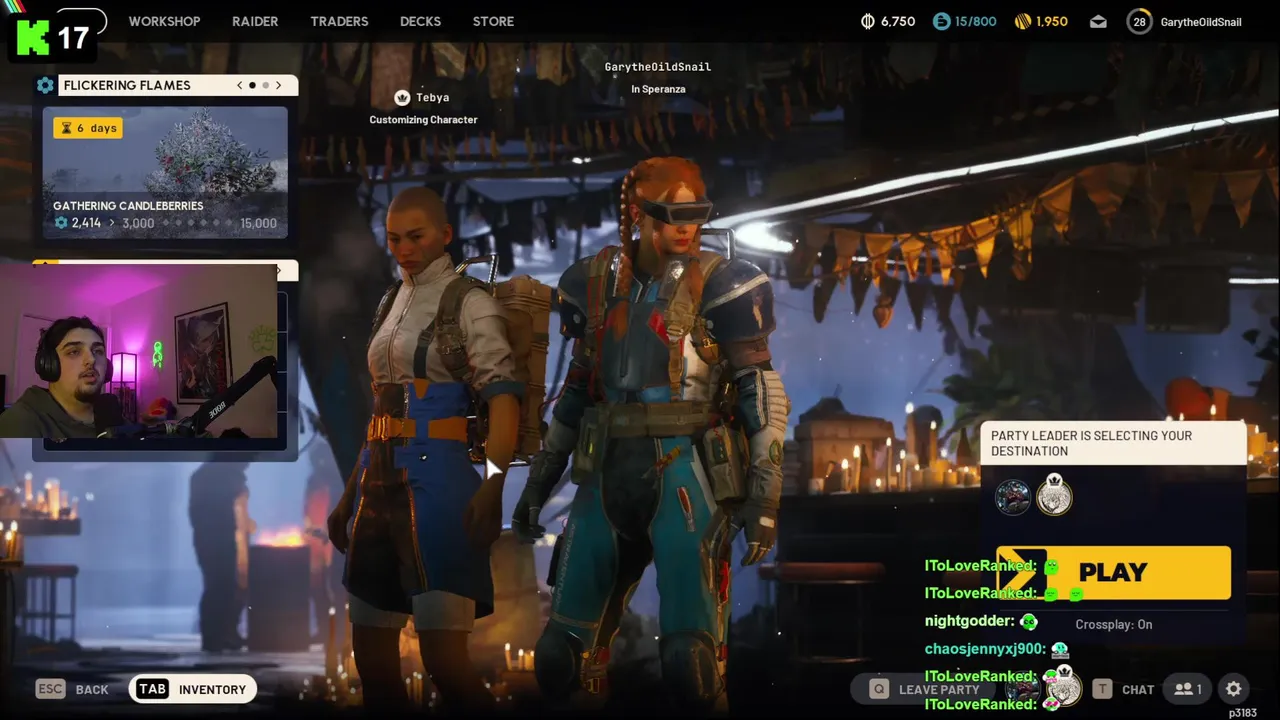The width and height of the screenshot is (1280, 720).
Task: Click the crown icon beside Tebya
Action: coord(402,97)
